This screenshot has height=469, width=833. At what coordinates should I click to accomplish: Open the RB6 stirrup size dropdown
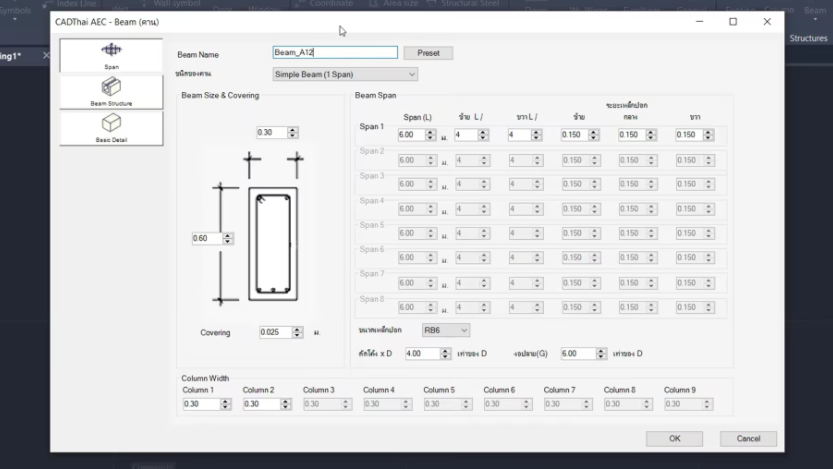446,330
